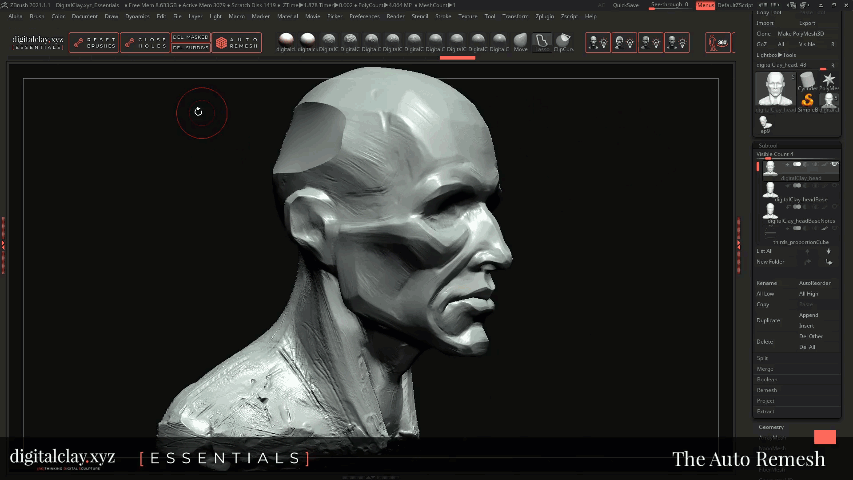Select the digitalClay_headBase subtool
This screenshot has height=480, width=853.
800,191
